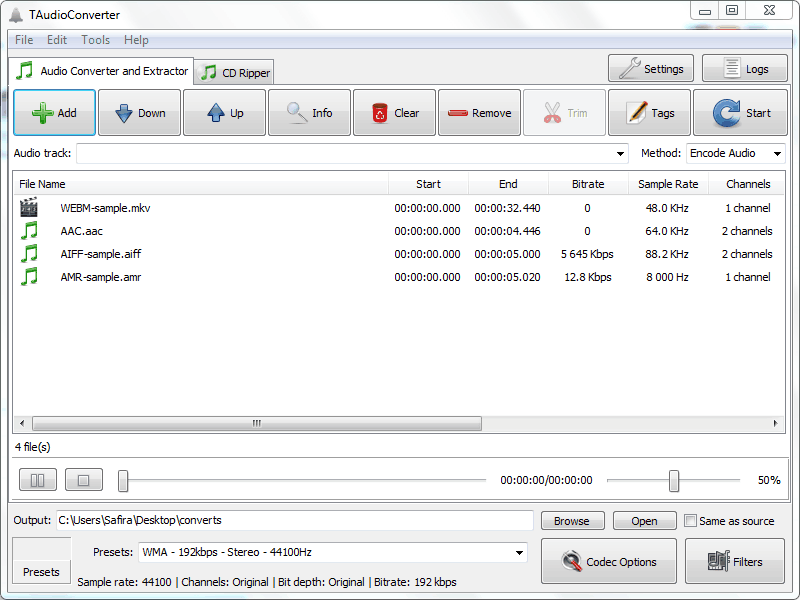Click the Sample Rate column header

coord(668,184)
